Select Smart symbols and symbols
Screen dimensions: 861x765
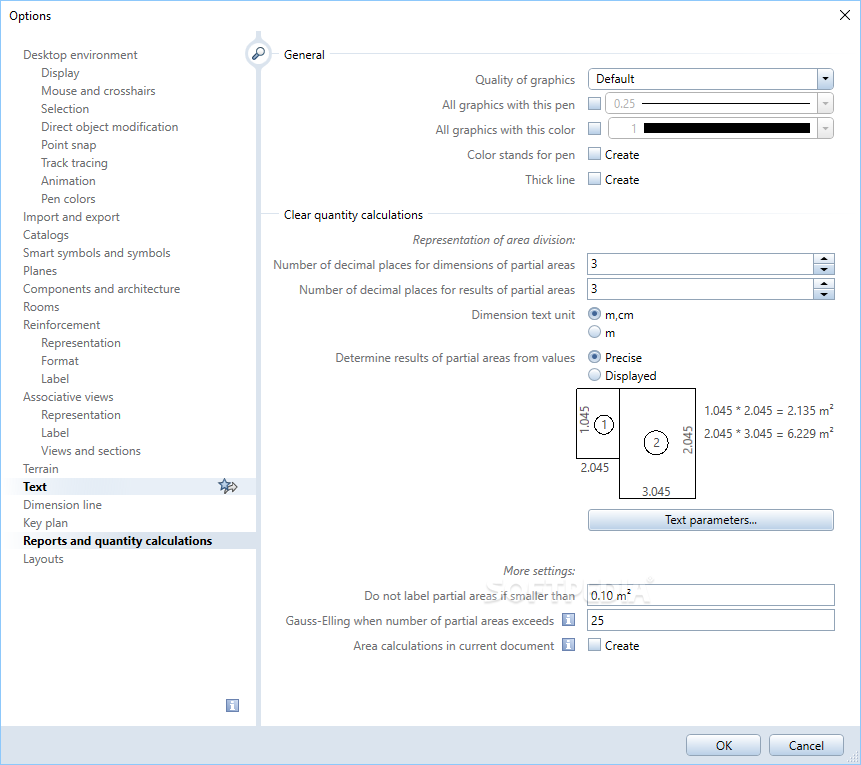coord(97,253)
